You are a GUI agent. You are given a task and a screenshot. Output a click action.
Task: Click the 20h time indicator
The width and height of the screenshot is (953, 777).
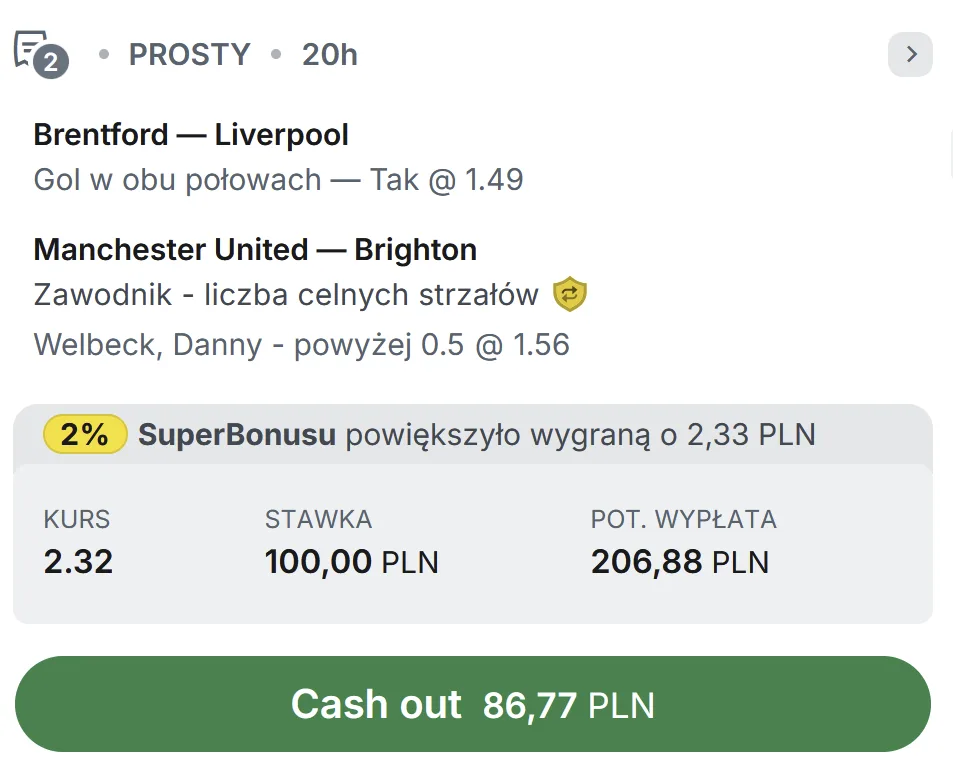329,55
